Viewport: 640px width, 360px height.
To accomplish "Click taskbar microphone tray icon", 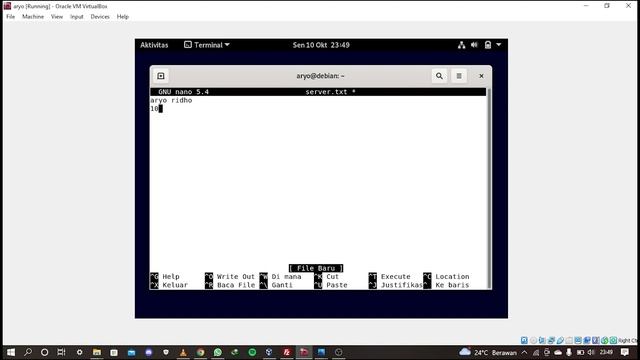I will (569, 352).
